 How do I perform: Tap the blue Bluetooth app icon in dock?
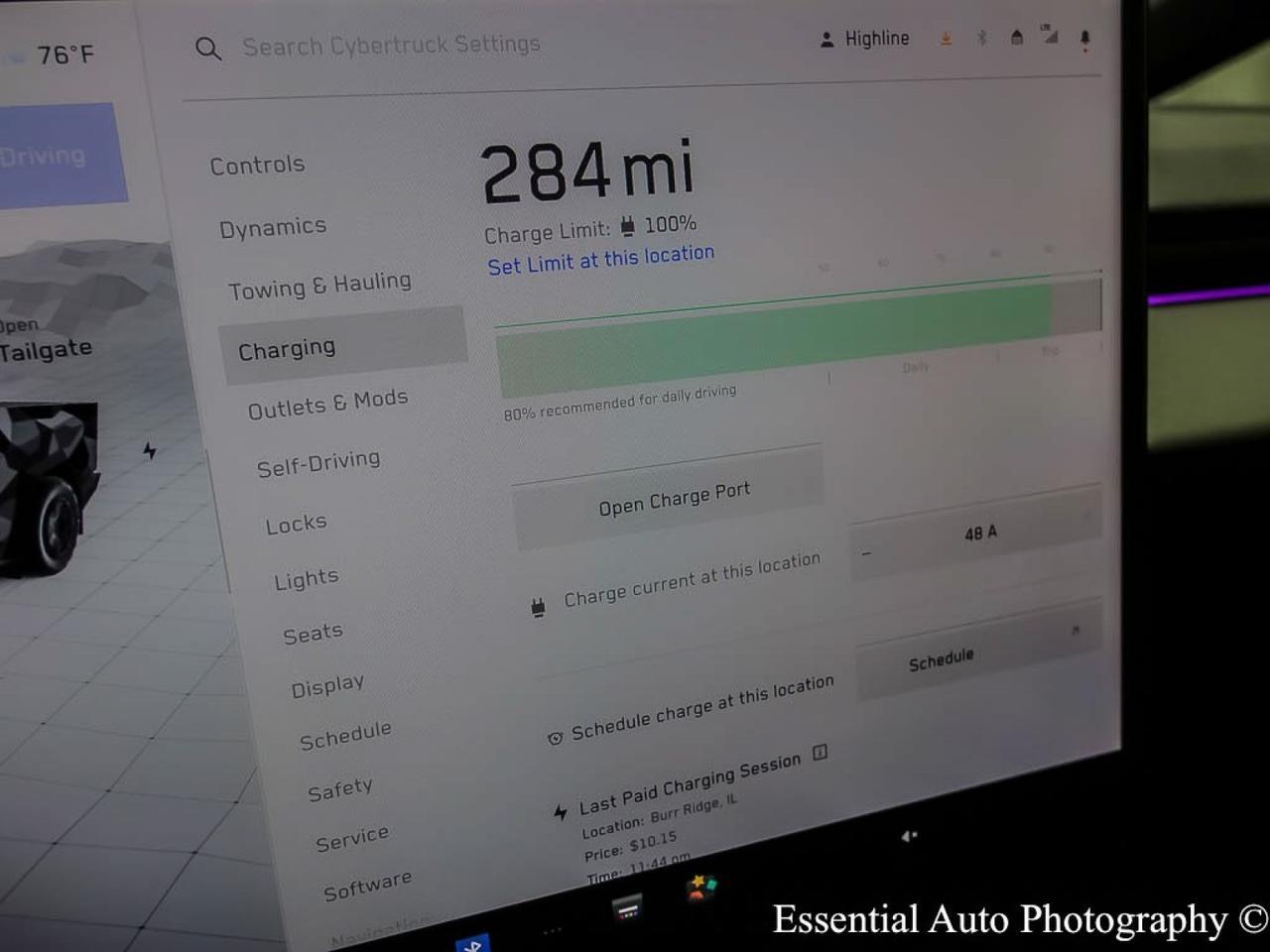click(474, 942)
